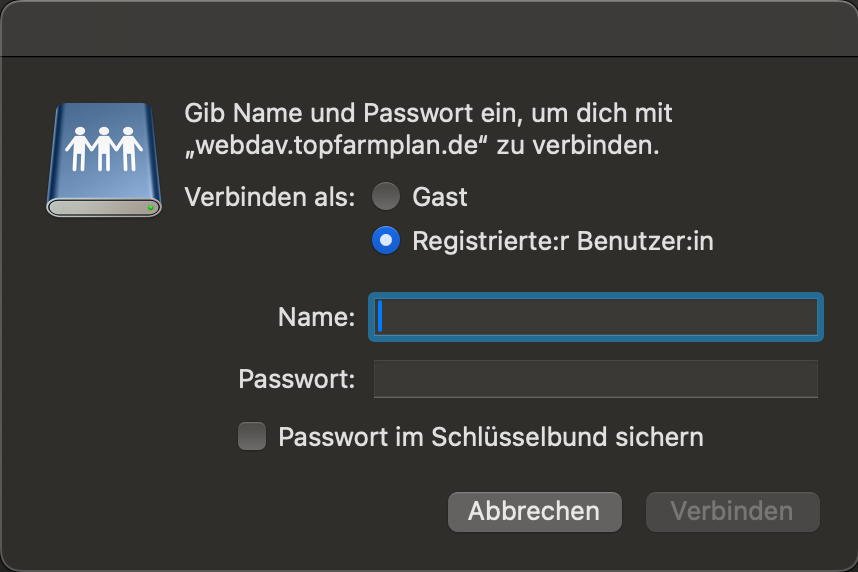
Task: Select the Gast radio button
Action: pos(386,196)
